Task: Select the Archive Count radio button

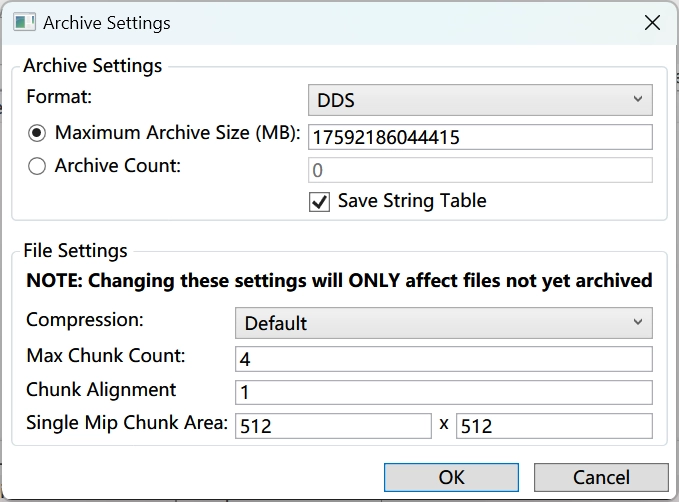Action: (x=37, y=166)
